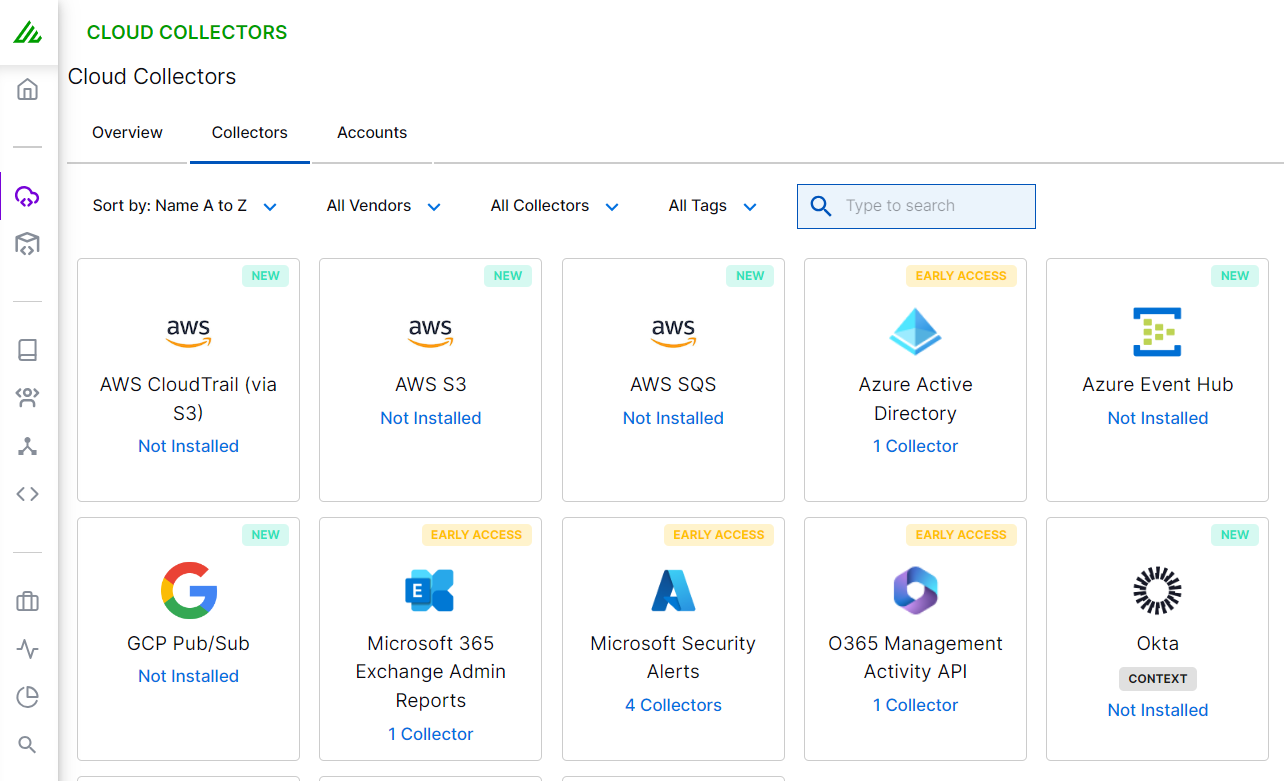
Task: Select the Collectors tab
Action: (x=250, y=133)
